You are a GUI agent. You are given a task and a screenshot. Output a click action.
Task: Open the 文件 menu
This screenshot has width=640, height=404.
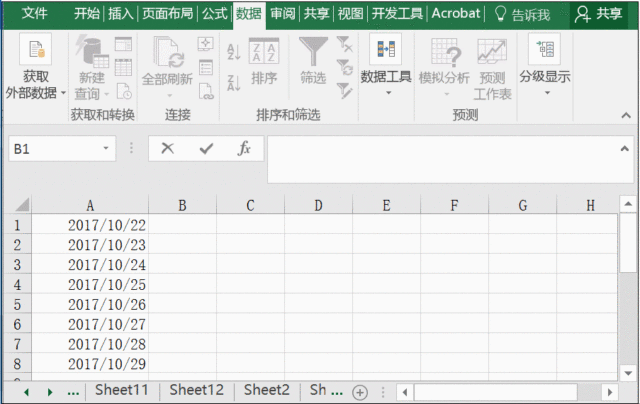pyautogui.click(x=35, y=14)
